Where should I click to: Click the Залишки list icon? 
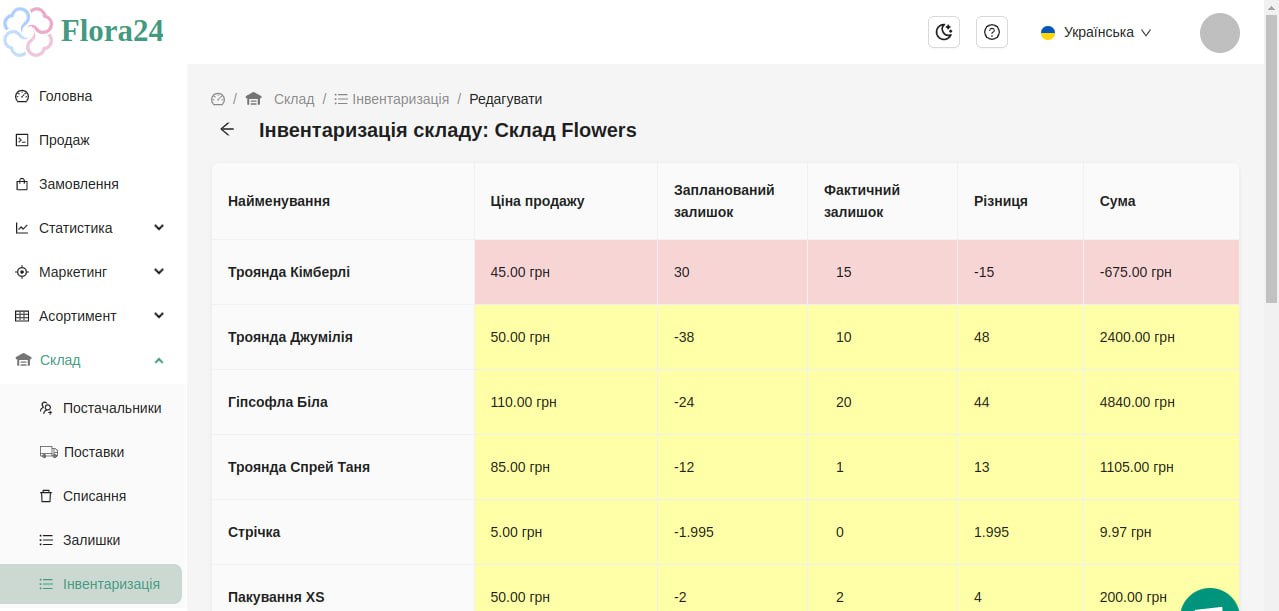(46, 540)
